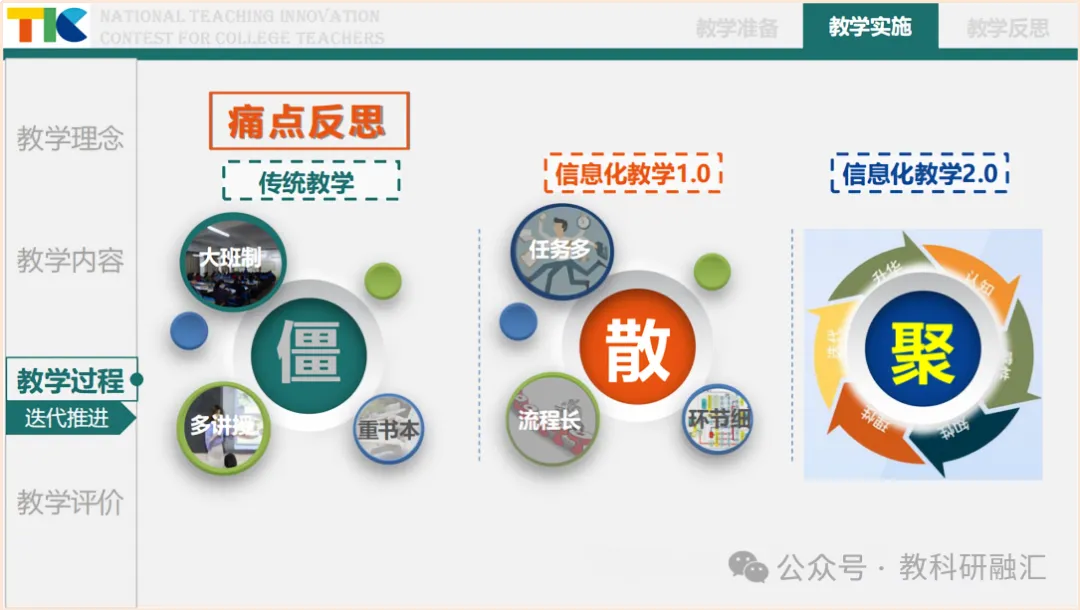Screen dimensions: 1080x610
Task: Go to 教学理念 in the sidebar
Action: point(70,138)
